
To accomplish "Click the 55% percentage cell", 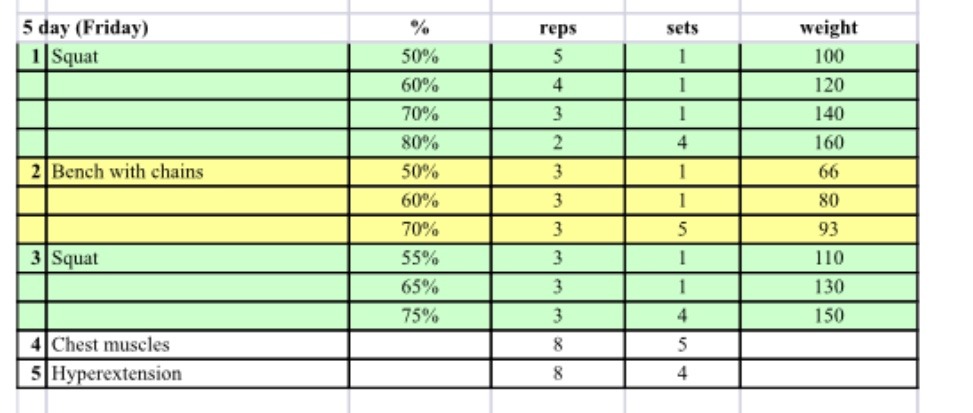I will point(419,259).
